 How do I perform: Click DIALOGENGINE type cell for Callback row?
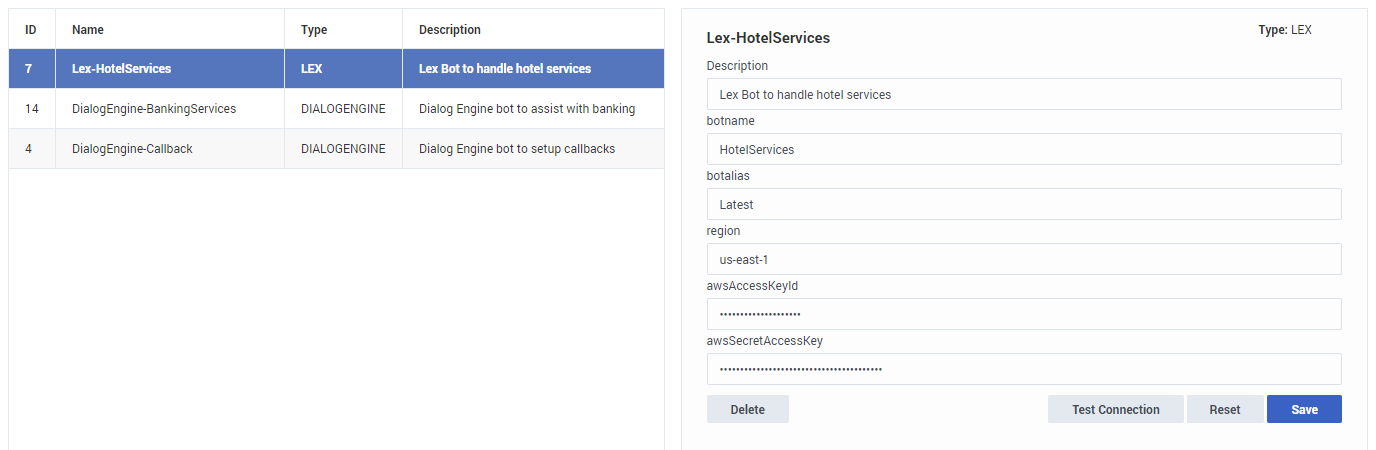point(343,148)
